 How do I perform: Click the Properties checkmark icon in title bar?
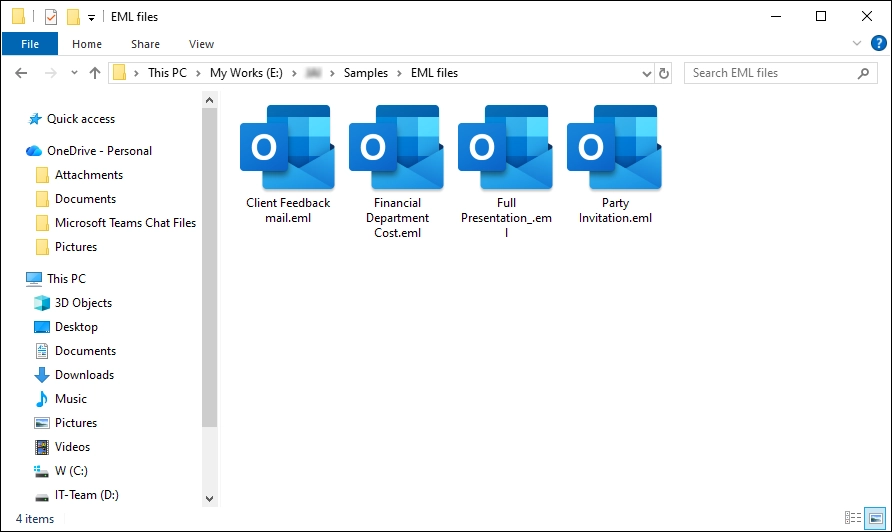click(51, 17)
